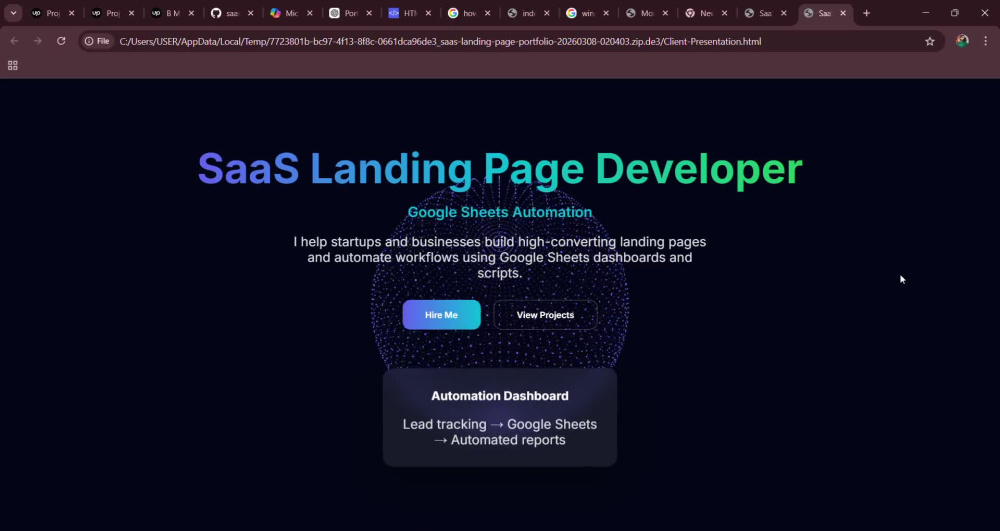Open the apps grid in bookmarks bar
Viewport: 1000px width, 531px height.
[x=13, y=65]
